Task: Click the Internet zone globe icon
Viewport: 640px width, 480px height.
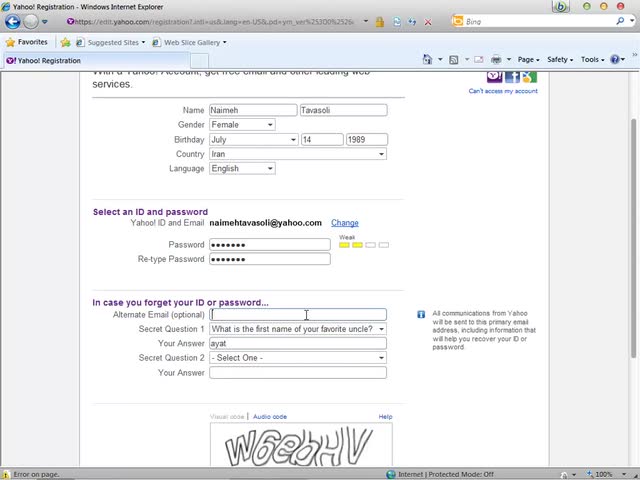Action: pyautogui.click(x=391, y=474)
